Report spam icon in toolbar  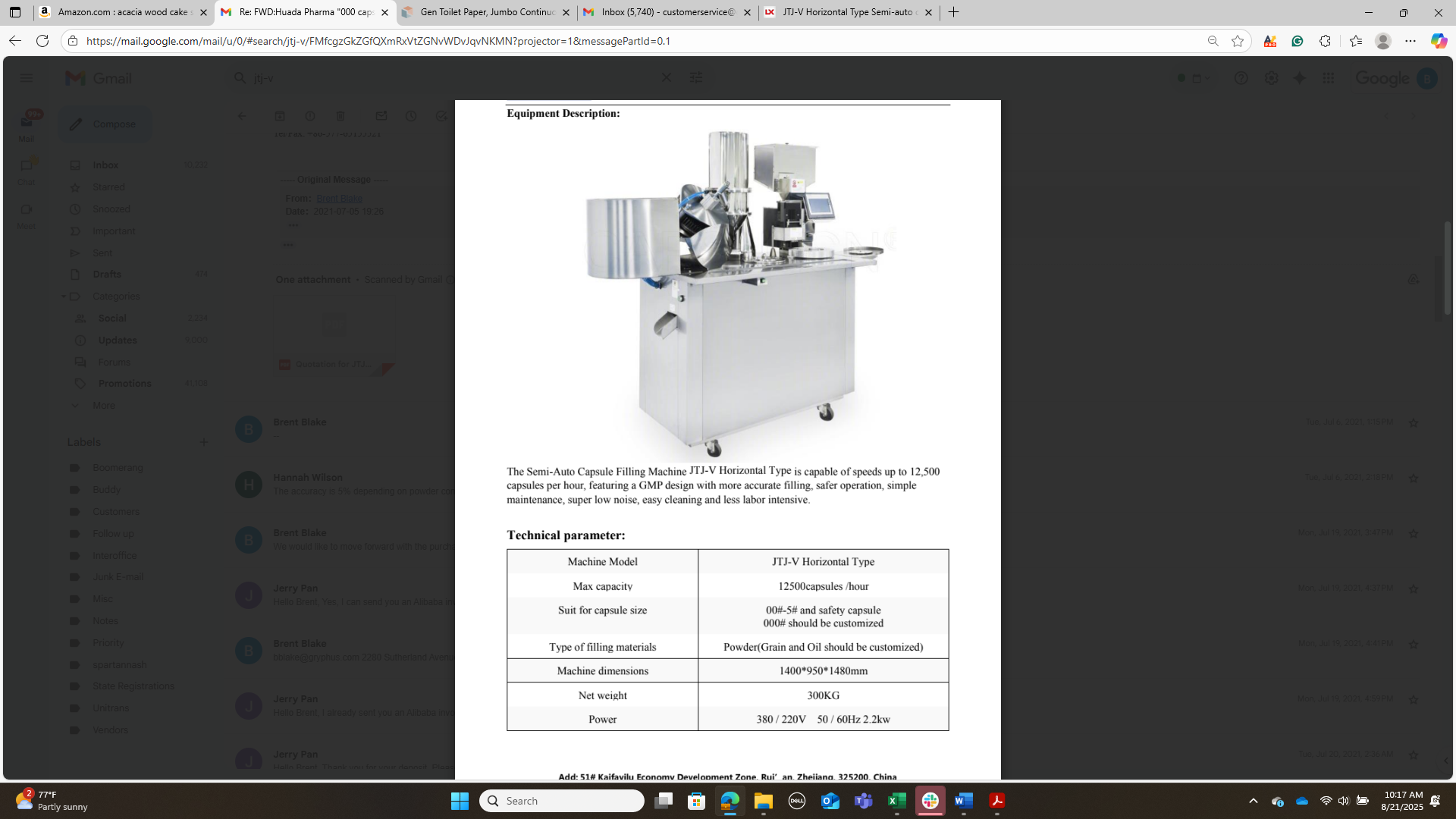[x=310, y=116]
